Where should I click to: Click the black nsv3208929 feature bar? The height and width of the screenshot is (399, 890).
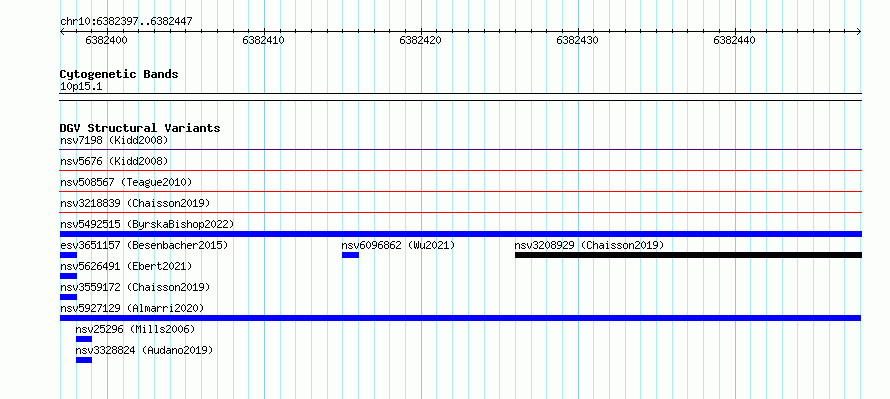coord(688,255)
